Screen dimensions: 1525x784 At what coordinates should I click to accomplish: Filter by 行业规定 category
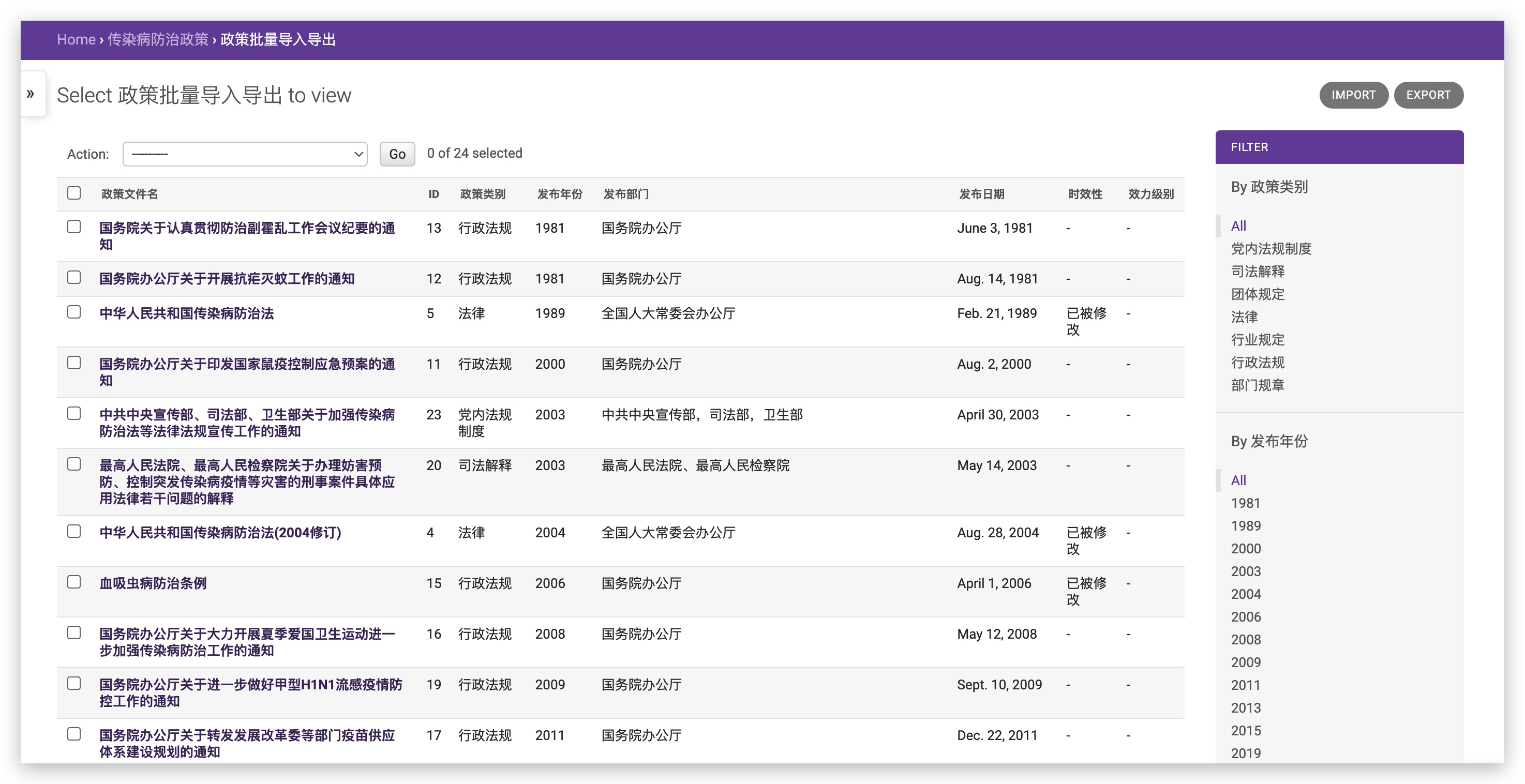[x=1258, y=340]
